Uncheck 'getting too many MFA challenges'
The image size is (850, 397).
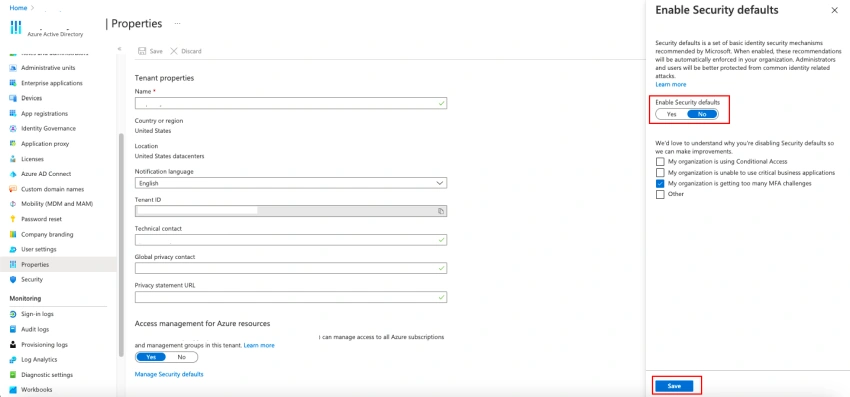(x=660, y=183)
